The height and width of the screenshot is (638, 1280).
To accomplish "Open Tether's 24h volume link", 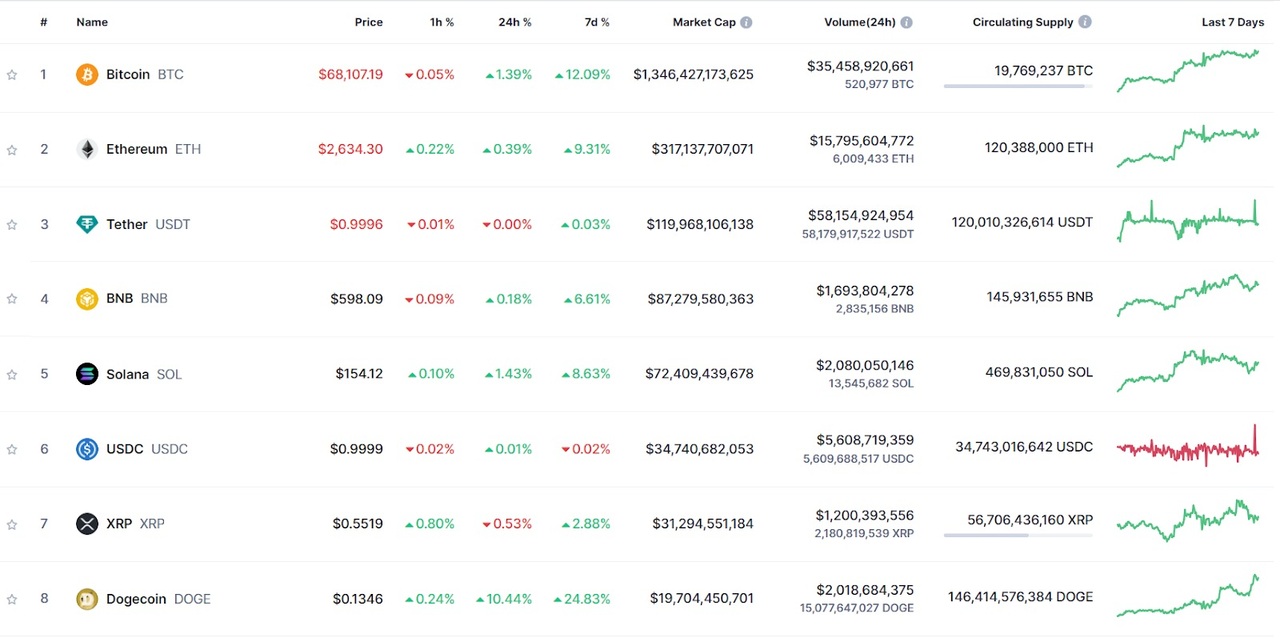I will 860,215.
